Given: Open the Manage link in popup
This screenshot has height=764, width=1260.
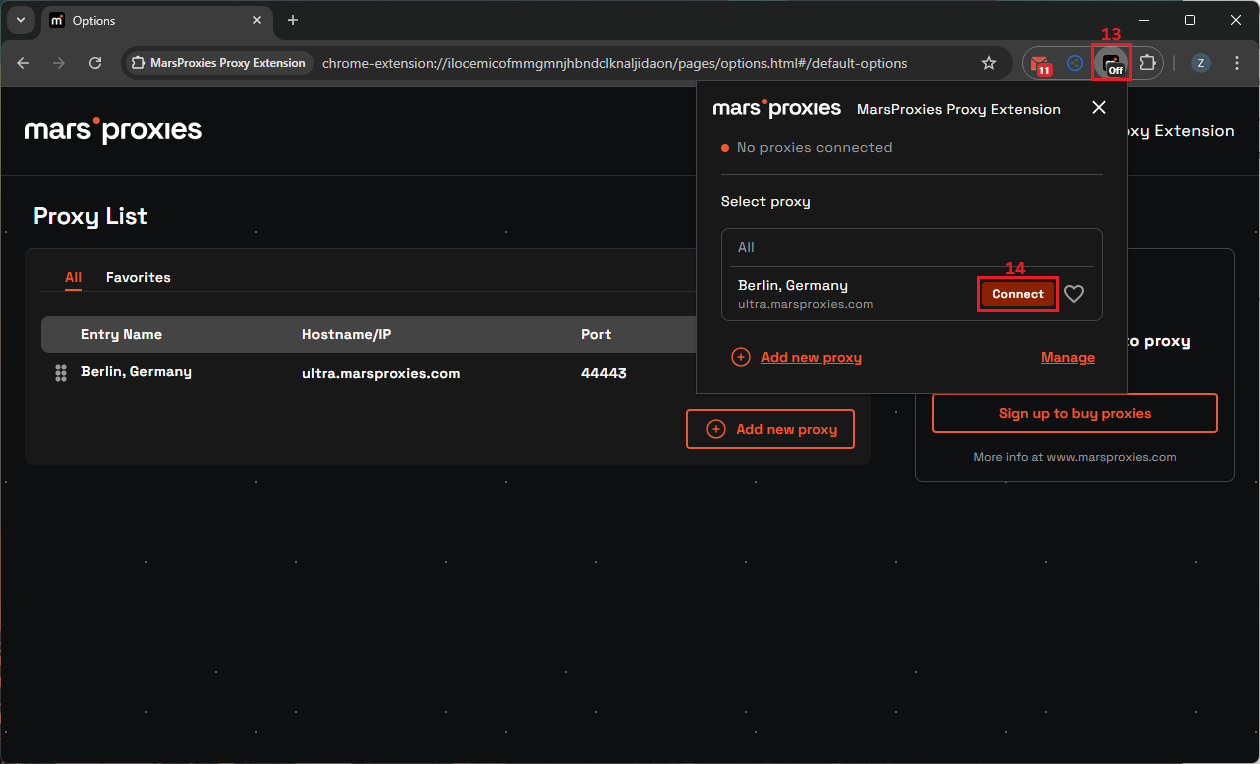Looking at the screenshot, I should pos(1067,357).
